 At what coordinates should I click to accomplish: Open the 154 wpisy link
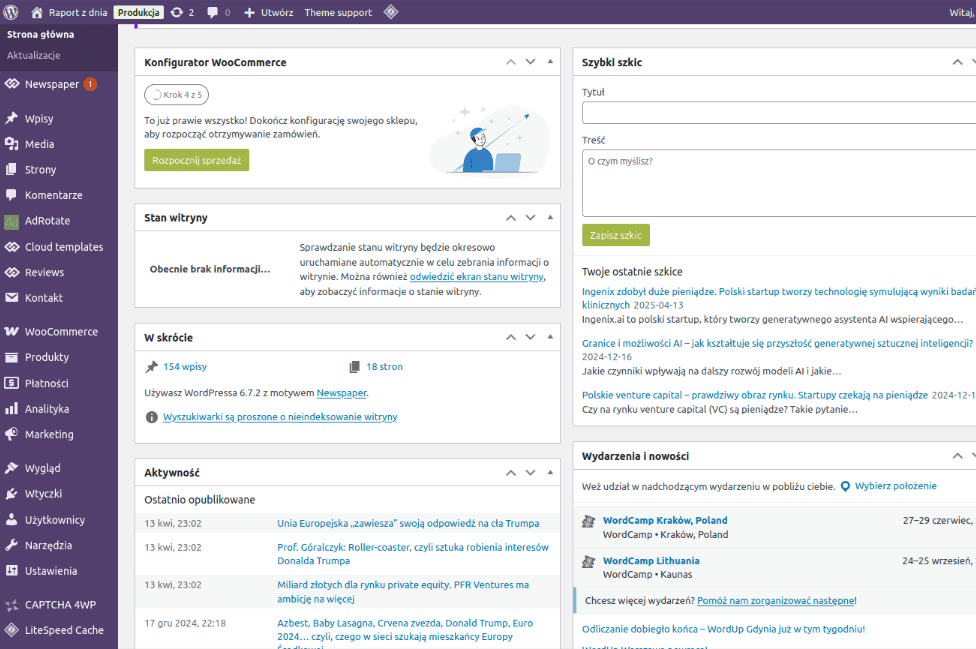(185, 367)
